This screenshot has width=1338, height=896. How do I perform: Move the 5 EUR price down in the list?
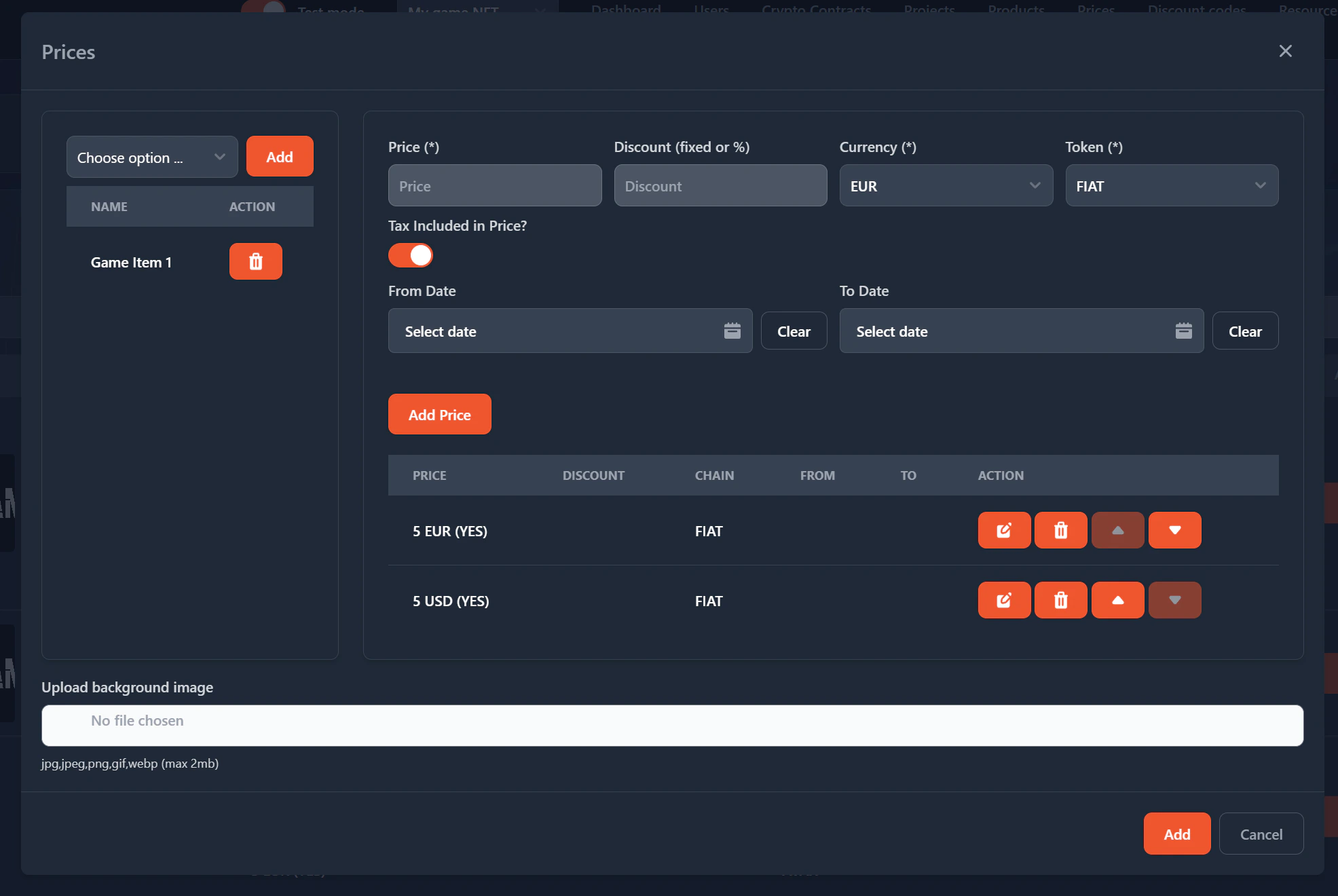1174,530
